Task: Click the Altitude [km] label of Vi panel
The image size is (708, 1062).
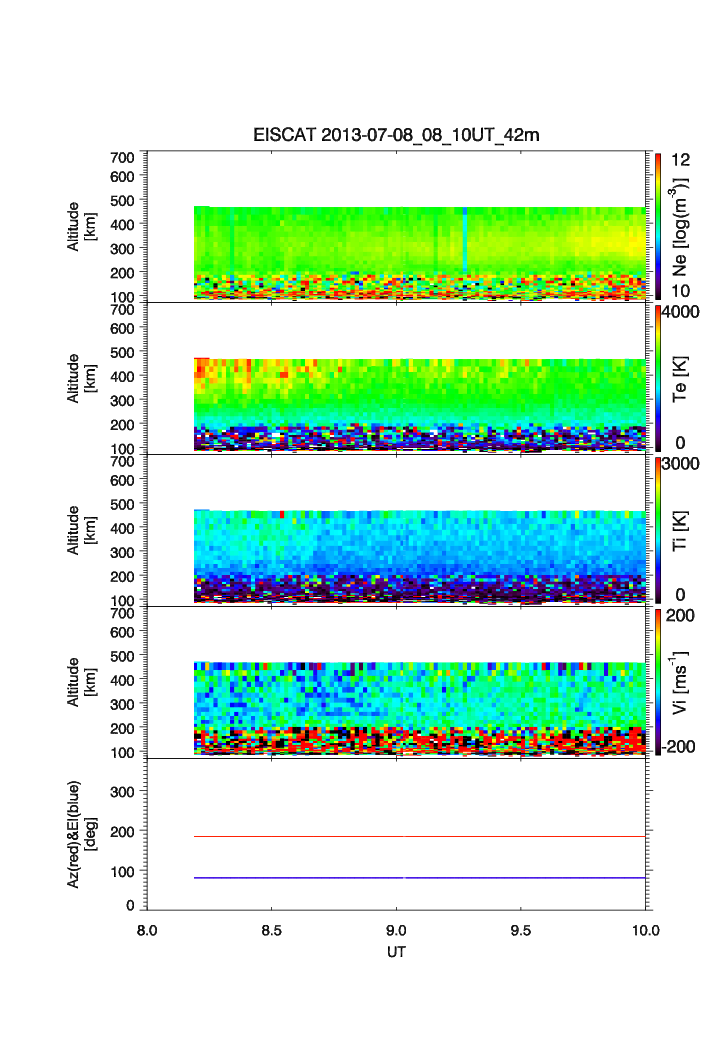Action: click(81, 681)
